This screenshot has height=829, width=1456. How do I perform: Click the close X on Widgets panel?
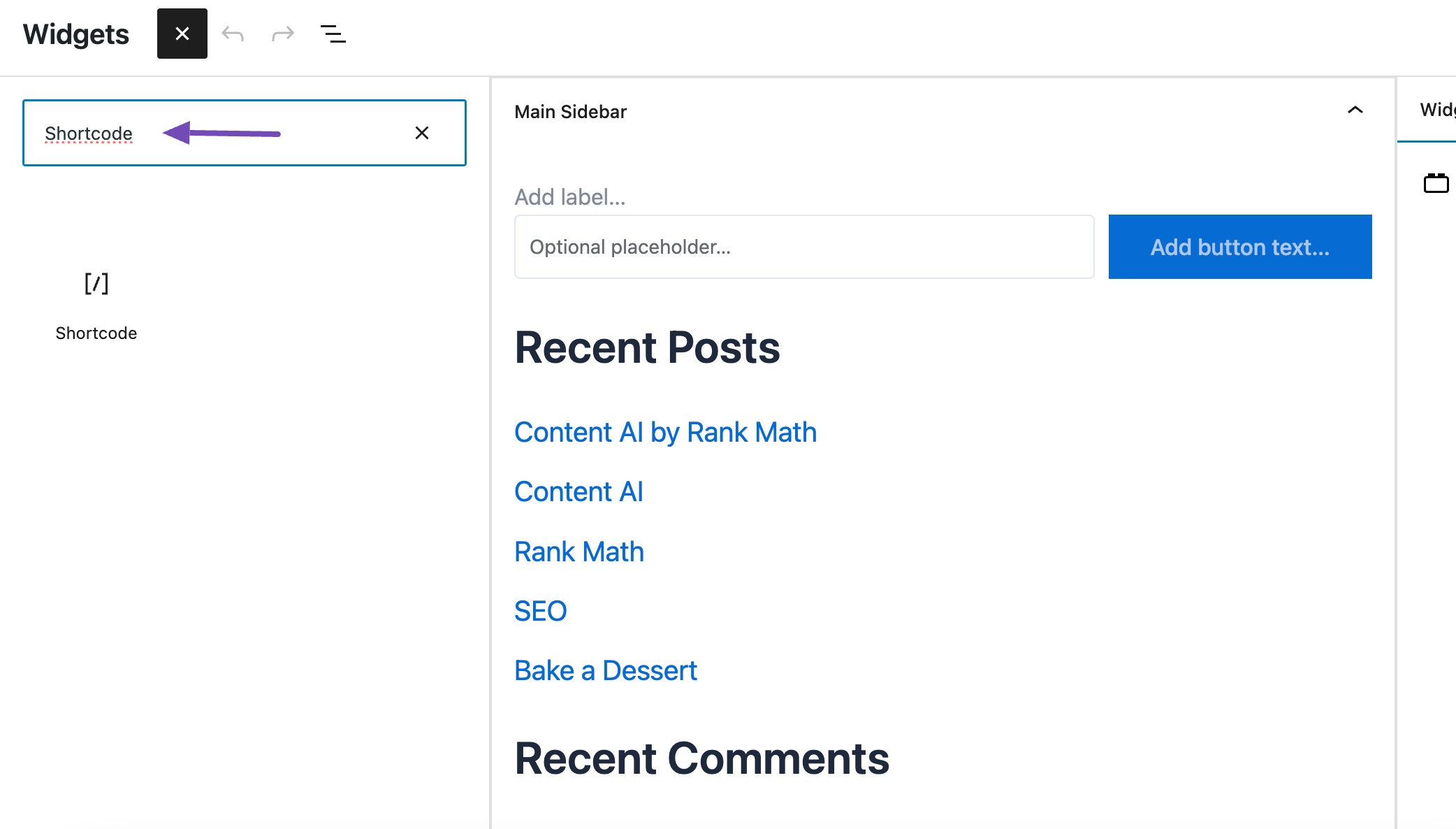[182, 33]
